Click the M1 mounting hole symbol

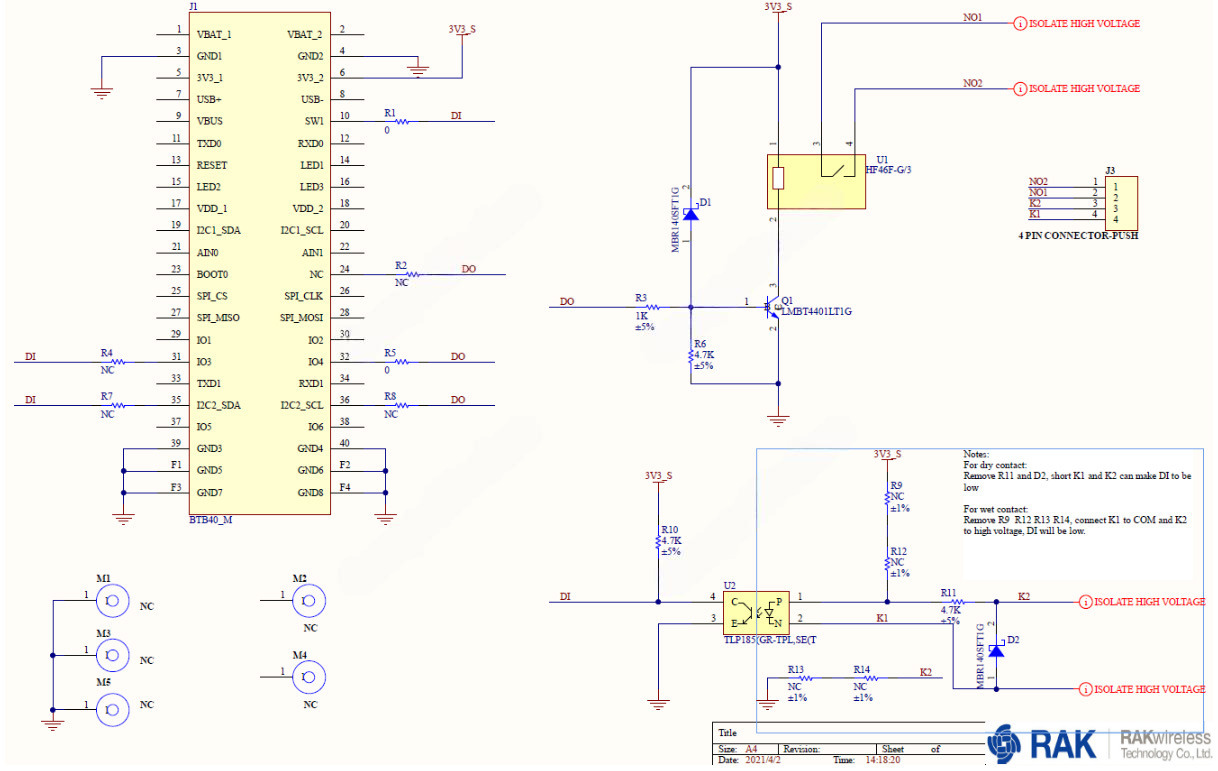[113, 601]
